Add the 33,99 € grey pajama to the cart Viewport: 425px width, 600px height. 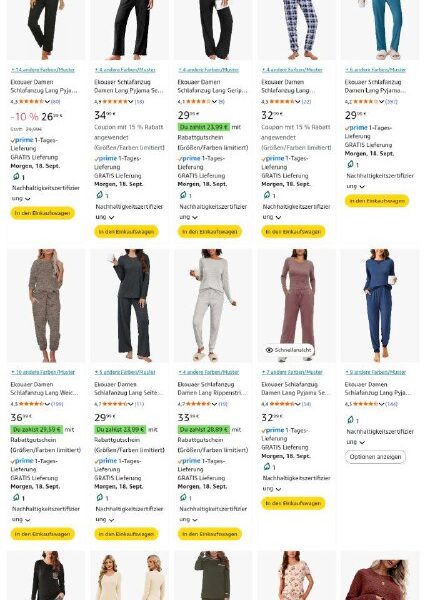(x=210, y=534)
